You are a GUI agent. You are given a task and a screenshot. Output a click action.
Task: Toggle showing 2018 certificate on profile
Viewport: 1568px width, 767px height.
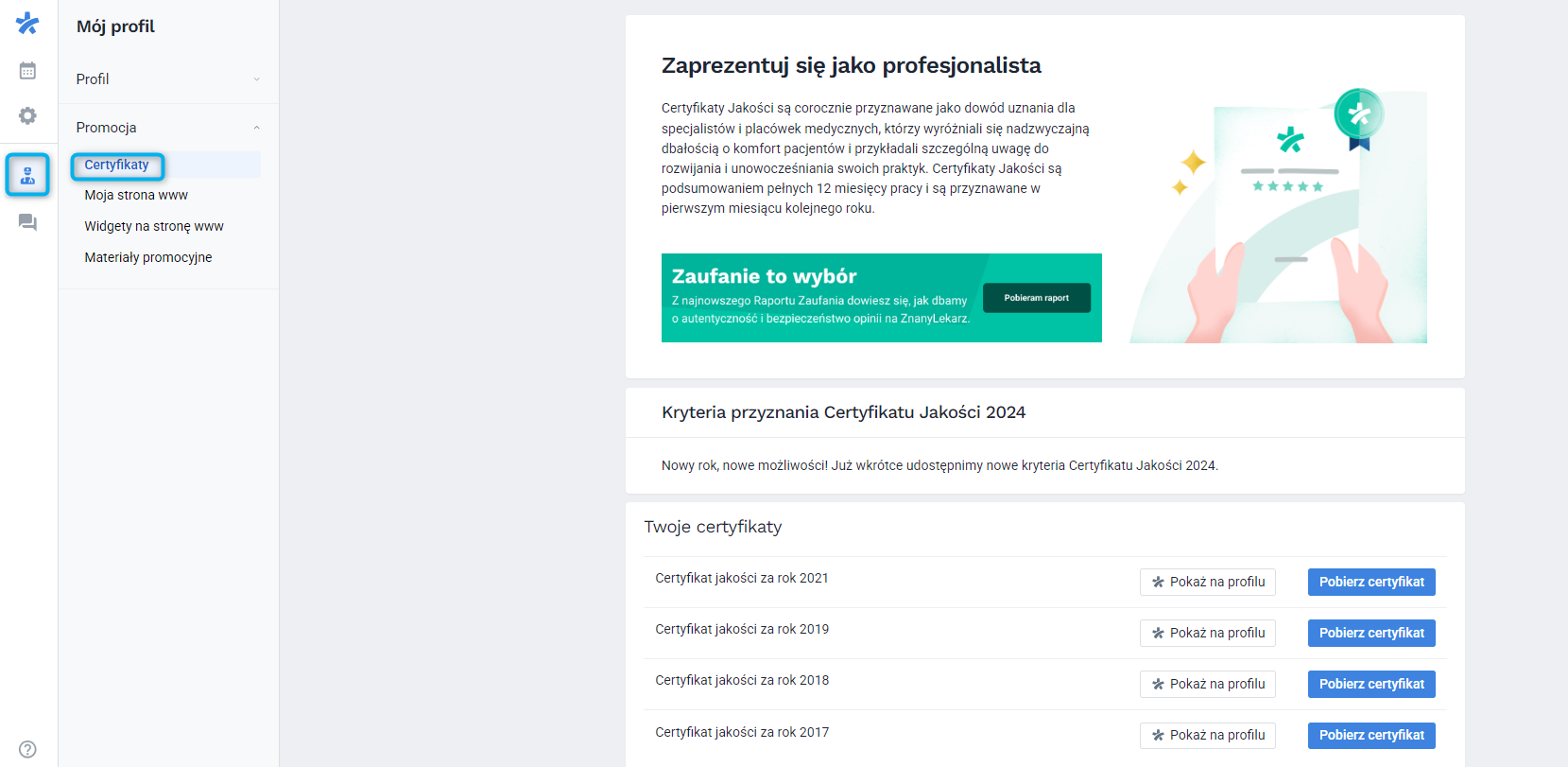[x=1208, y=684]
